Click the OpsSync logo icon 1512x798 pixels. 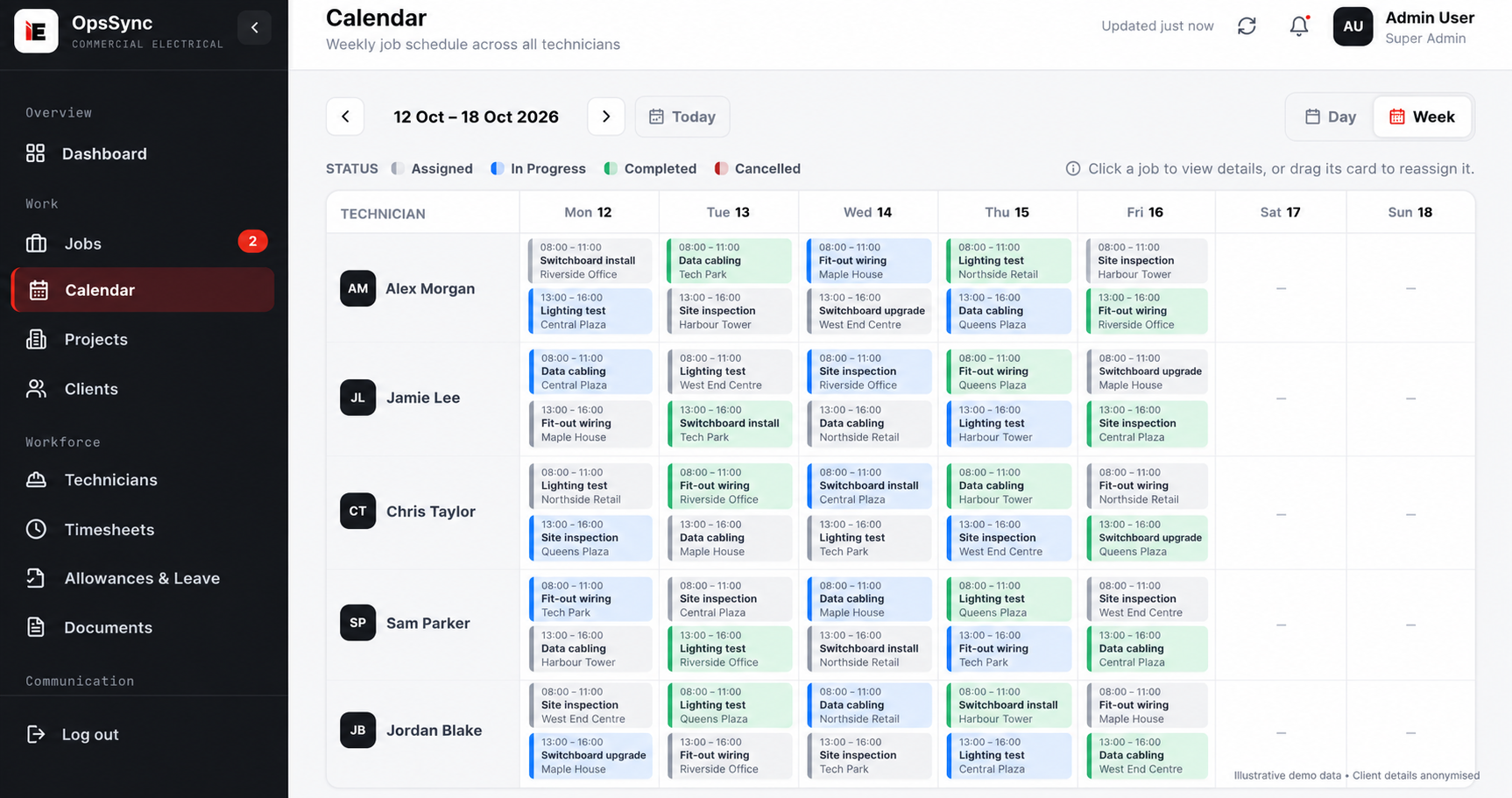coord(36,31)
